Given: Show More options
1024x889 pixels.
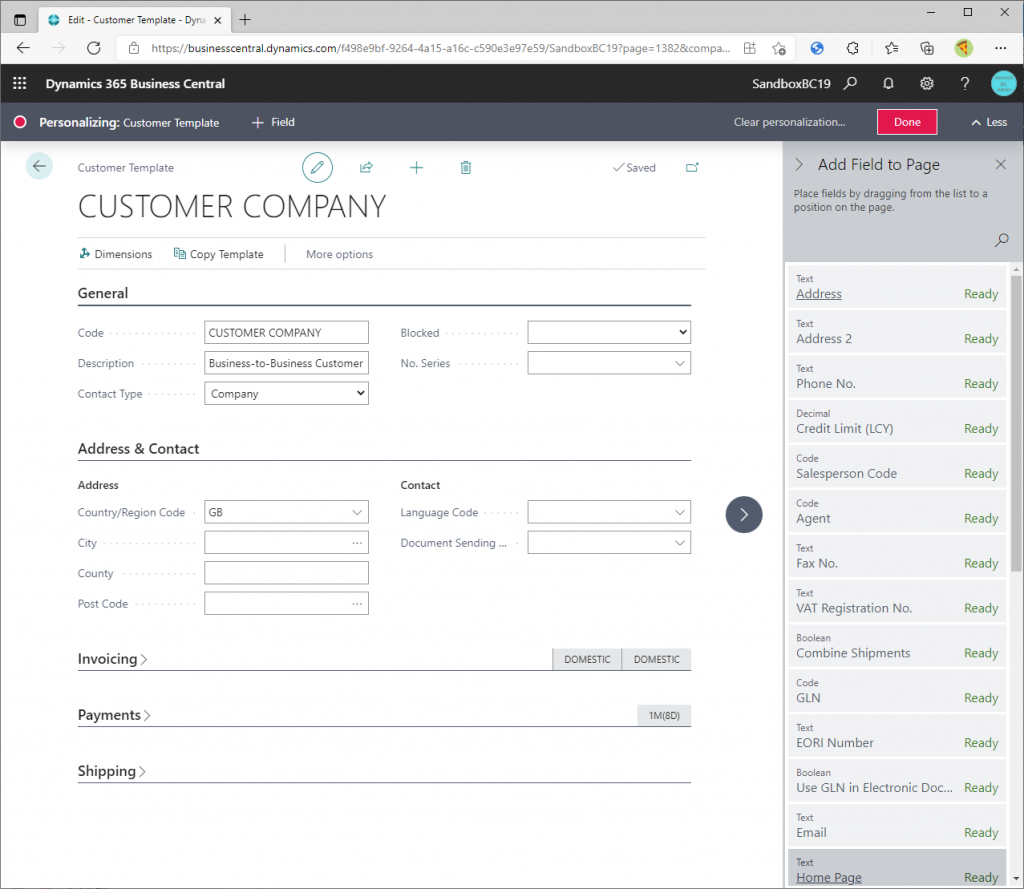Looking at the screenshot, I should click(340, 254).
